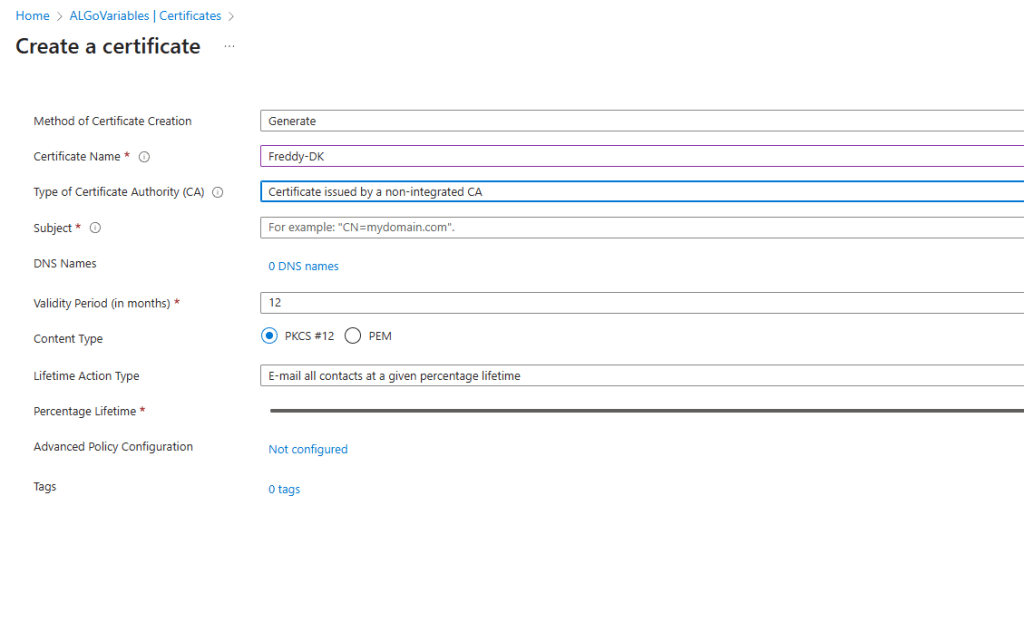
Task: Open the 0 DNS names link
Action: coord(303,266)
